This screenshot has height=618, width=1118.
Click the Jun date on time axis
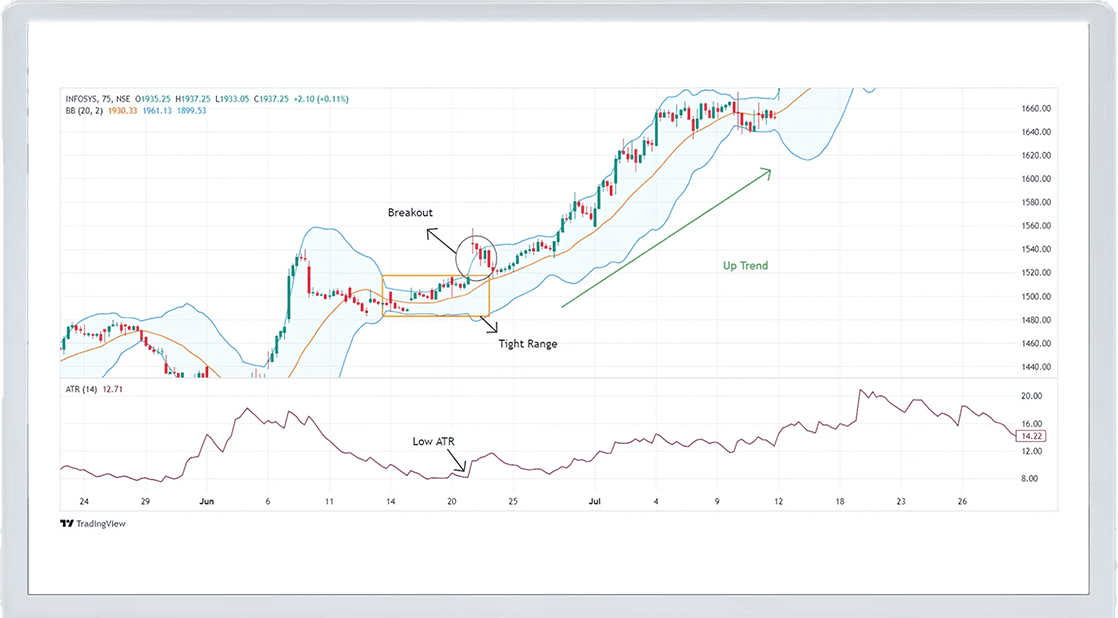point(206,501)
